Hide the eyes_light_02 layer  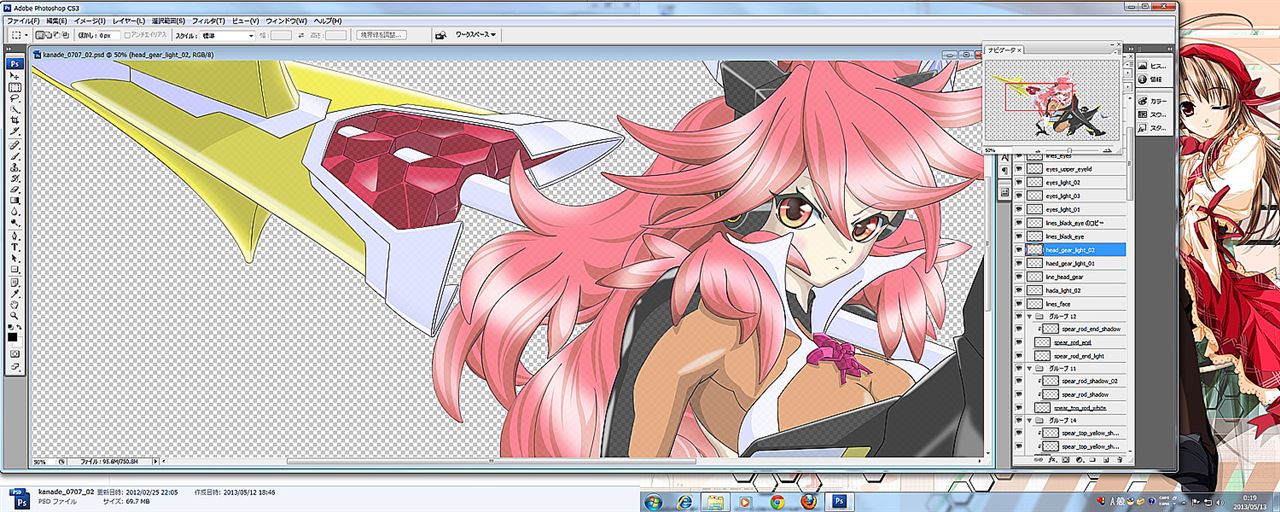(x=1019, y=183)
